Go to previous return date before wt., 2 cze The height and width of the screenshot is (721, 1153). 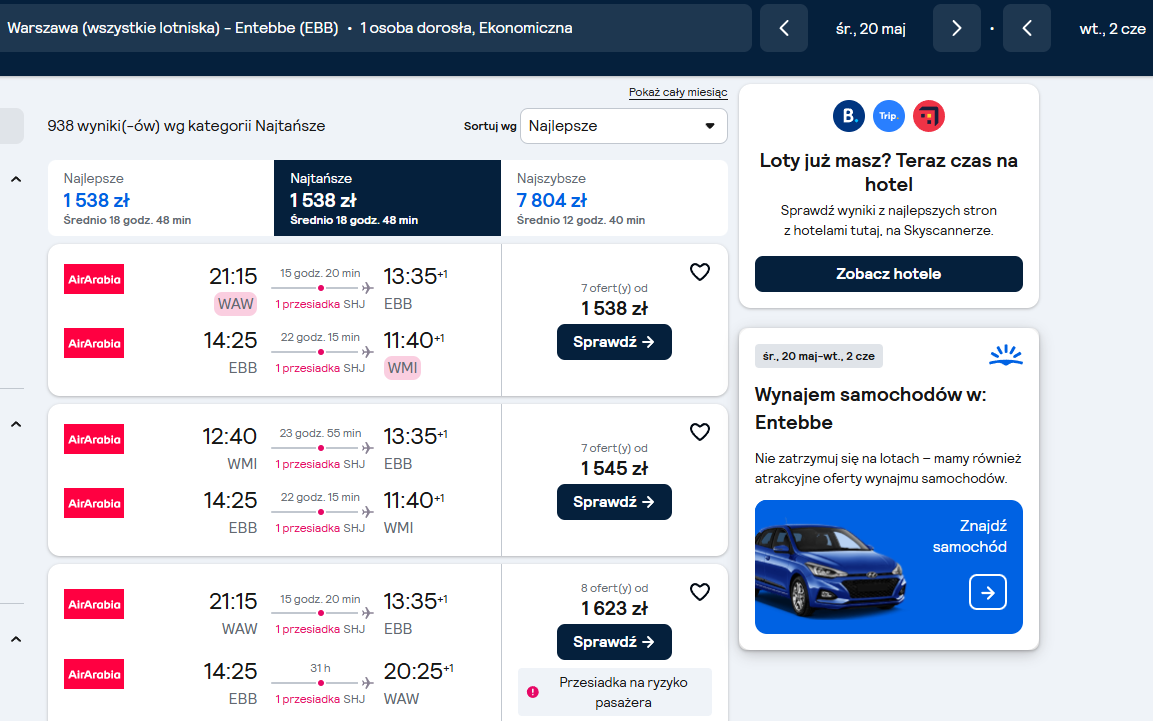click(1027, 28)
